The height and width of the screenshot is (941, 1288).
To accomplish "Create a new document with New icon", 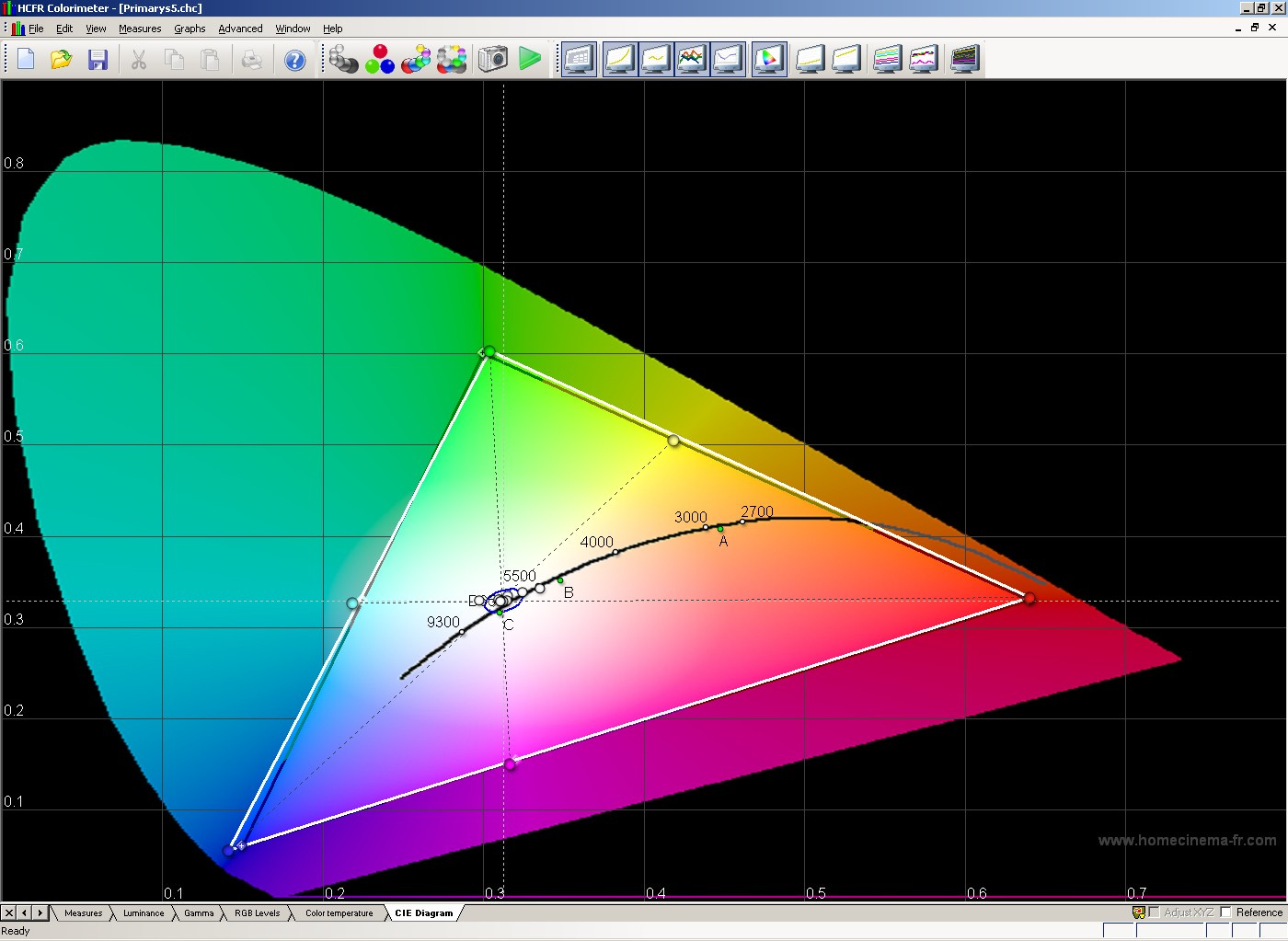I will 26,60.
